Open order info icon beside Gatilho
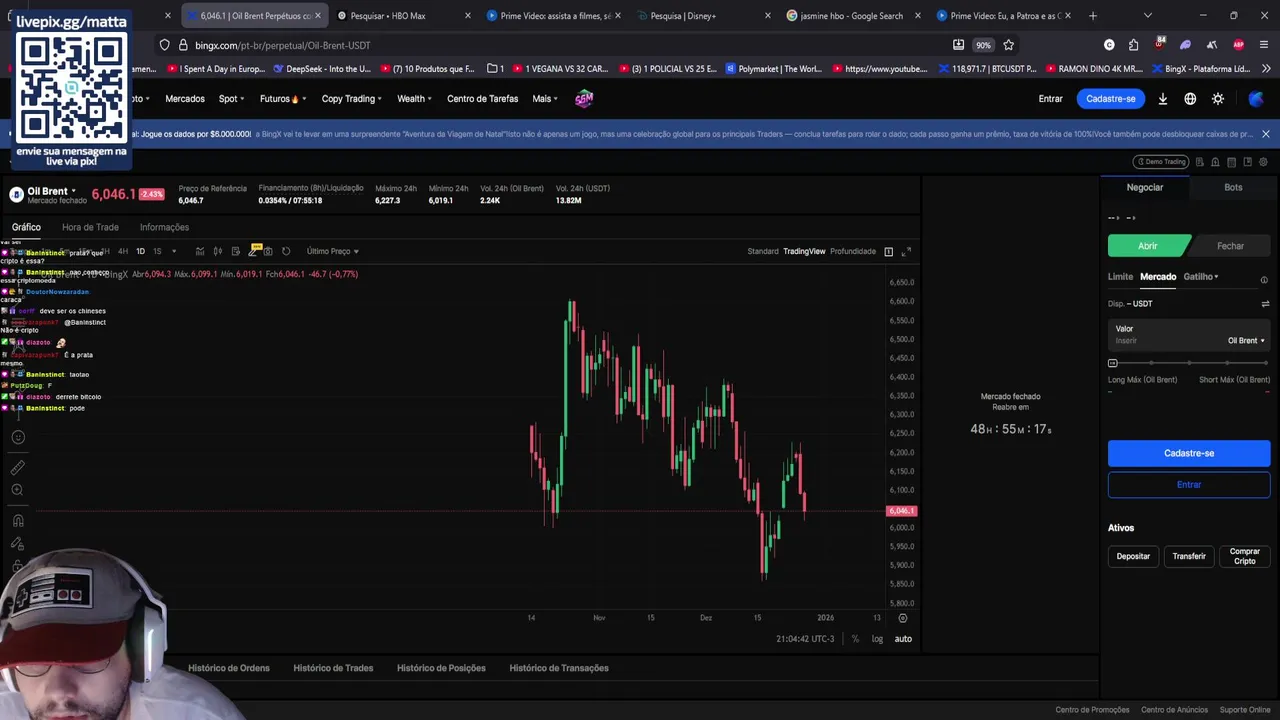1280x720 pixels. click(x=1264, y=280)
